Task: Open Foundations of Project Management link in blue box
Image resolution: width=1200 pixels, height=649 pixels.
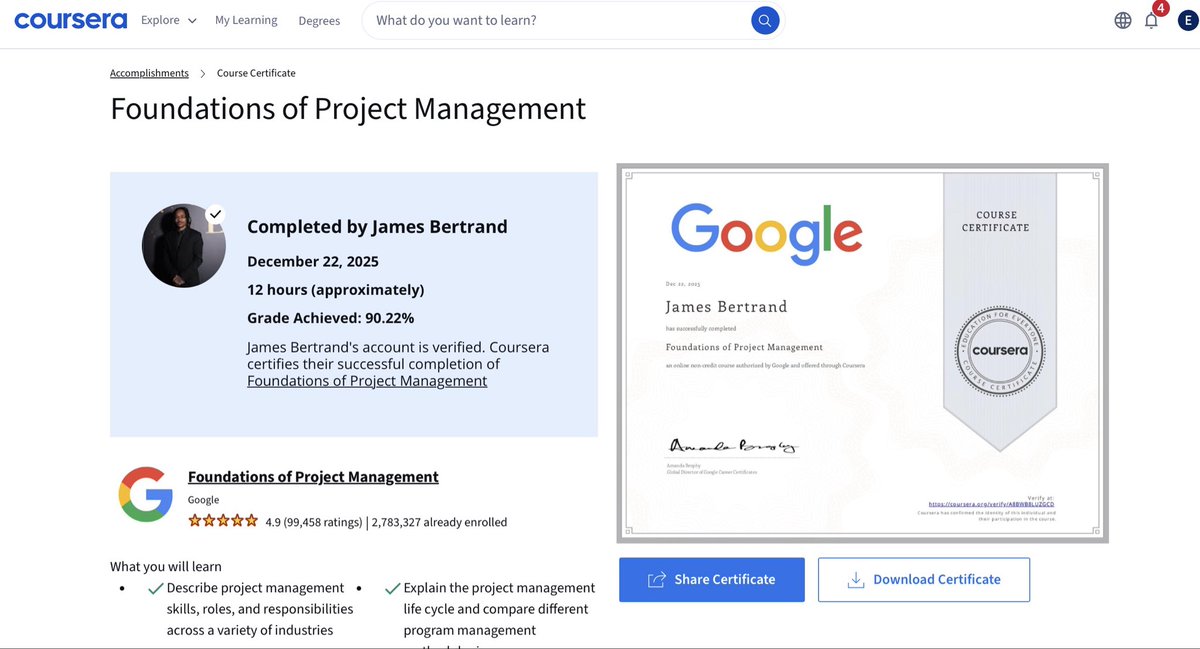Action: point(367,381)
